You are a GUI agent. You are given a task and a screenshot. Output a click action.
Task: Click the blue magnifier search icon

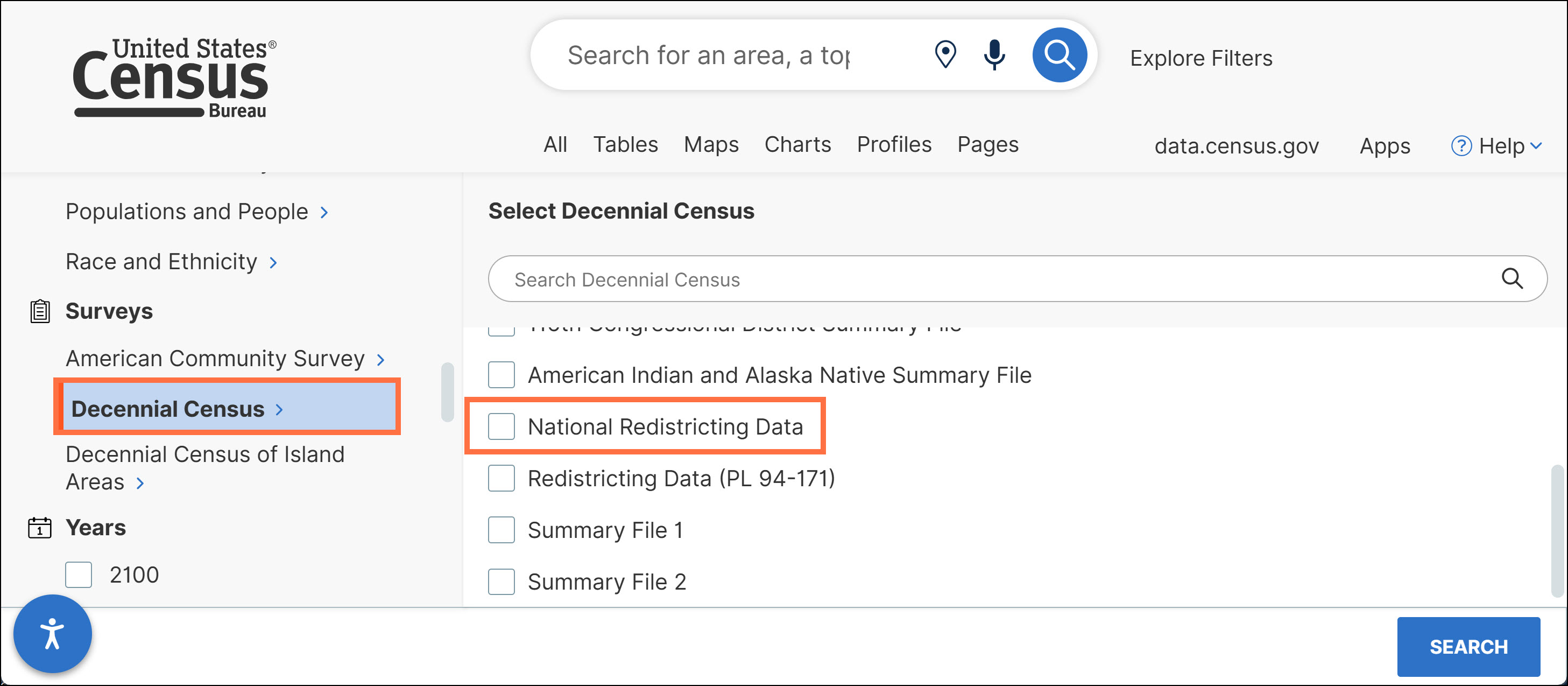click(x=1059, y=55)
